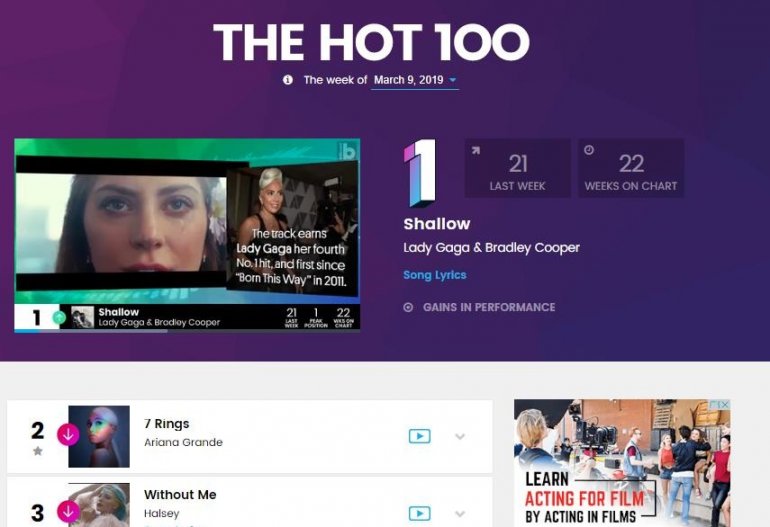770x527 pixels.
Task: Click the pink down arrow beside Without Me
Action: (68, 511)
